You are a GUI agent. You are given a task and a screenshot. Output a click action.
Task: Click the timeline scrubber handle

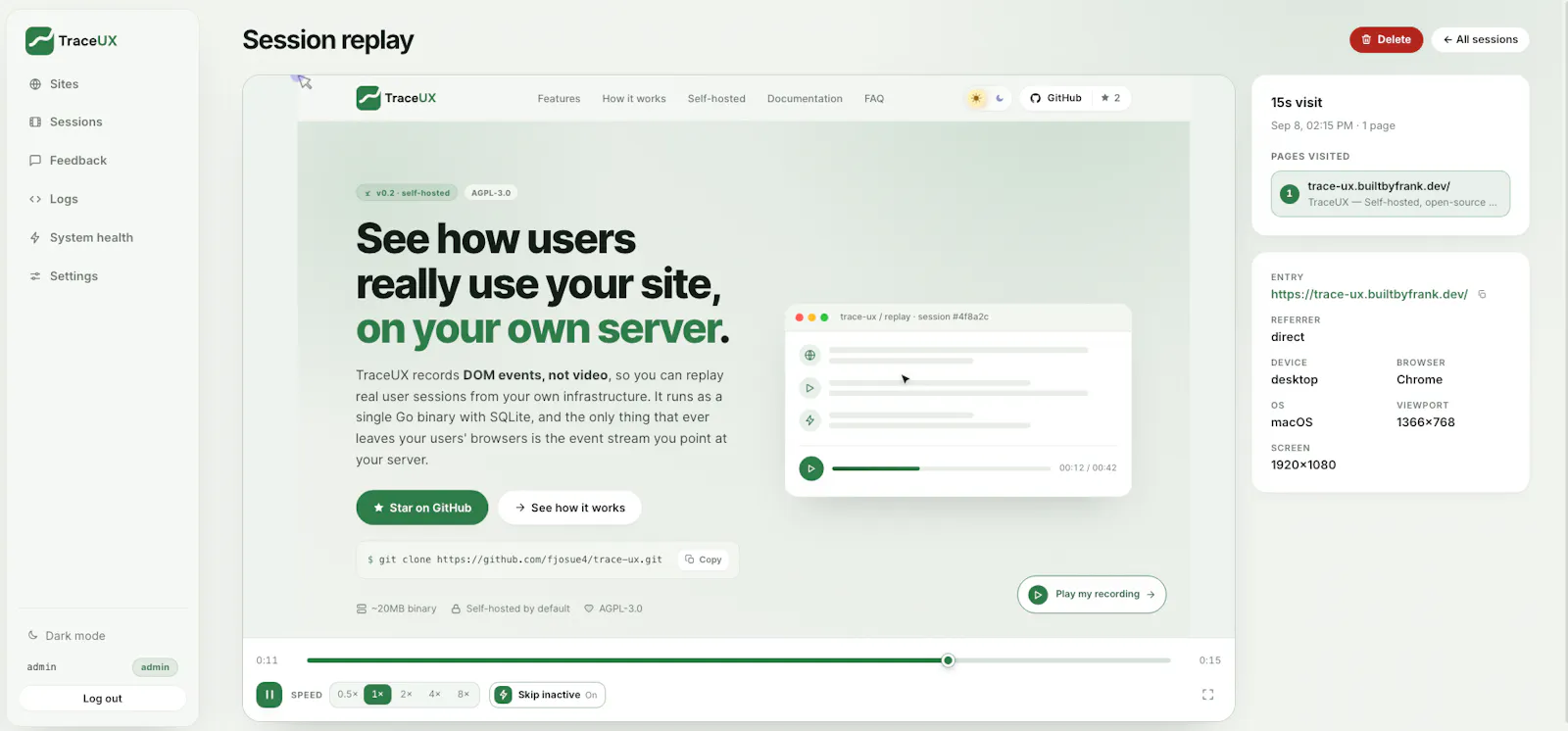948,660
